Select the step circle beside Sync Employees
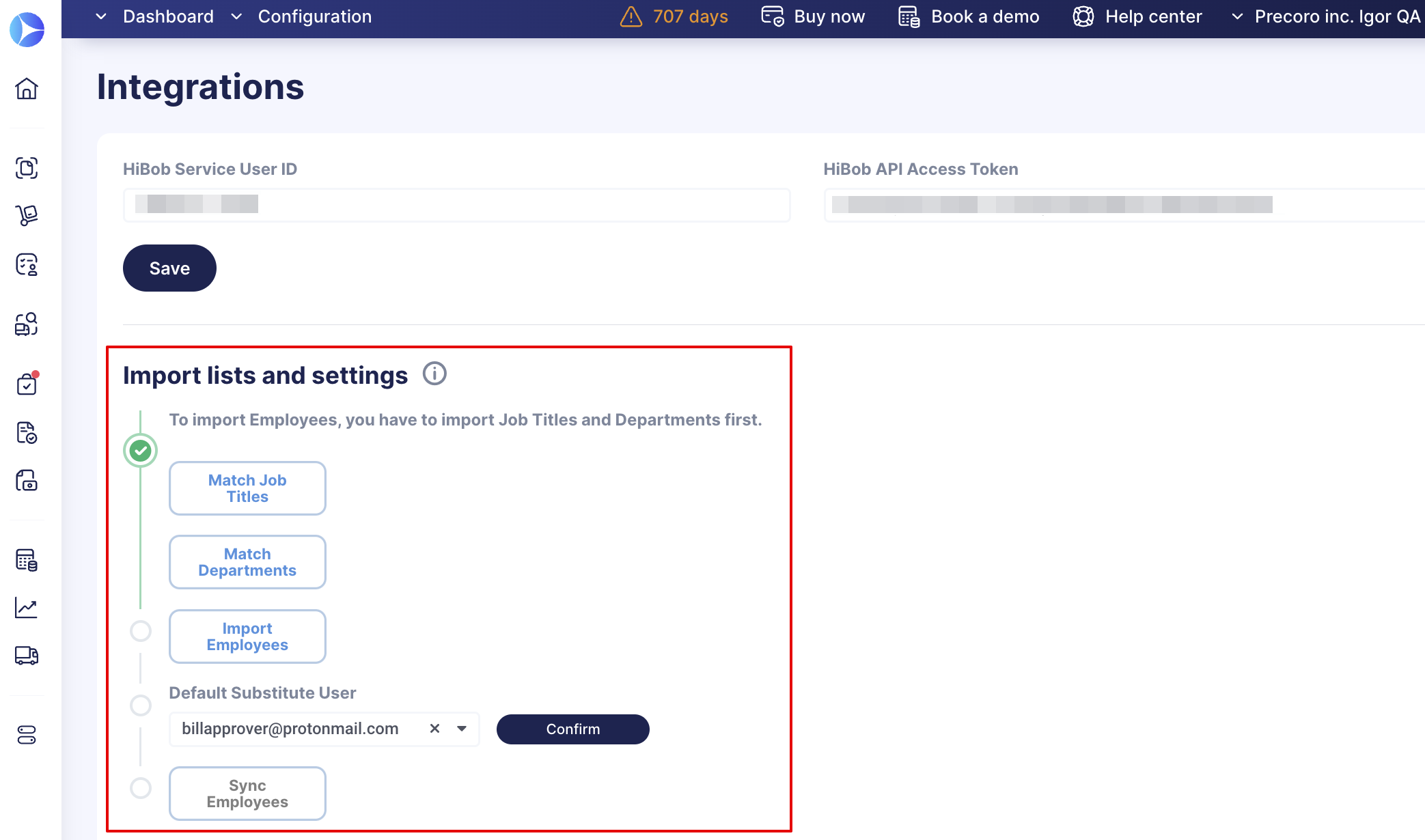Image resolution: width=1425 pixels, height=840 pixels. coord(141,788)
